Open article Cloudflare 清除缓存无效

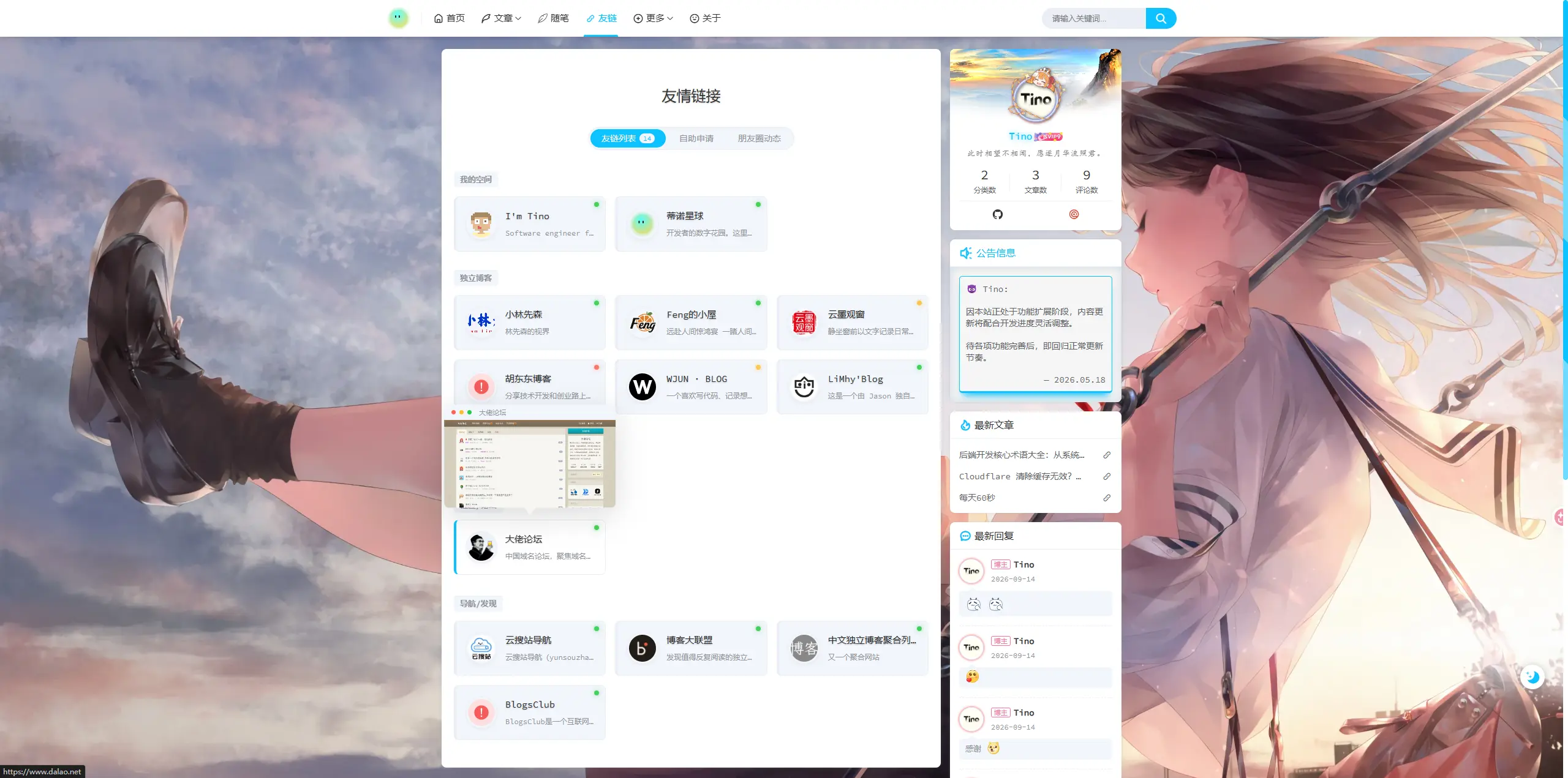click(x=1020, y=476)
